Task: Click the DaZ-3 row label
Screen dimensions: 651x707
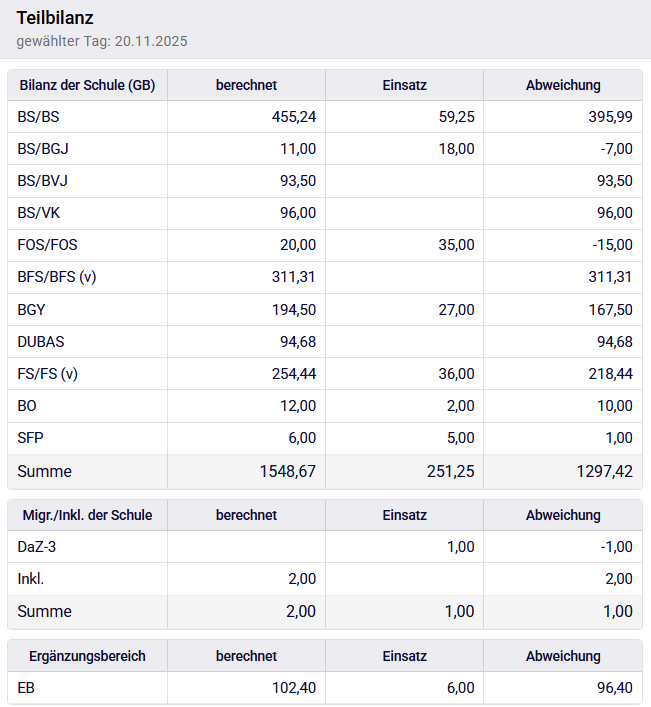Action: pyautogui.click(x=37, y=547)
